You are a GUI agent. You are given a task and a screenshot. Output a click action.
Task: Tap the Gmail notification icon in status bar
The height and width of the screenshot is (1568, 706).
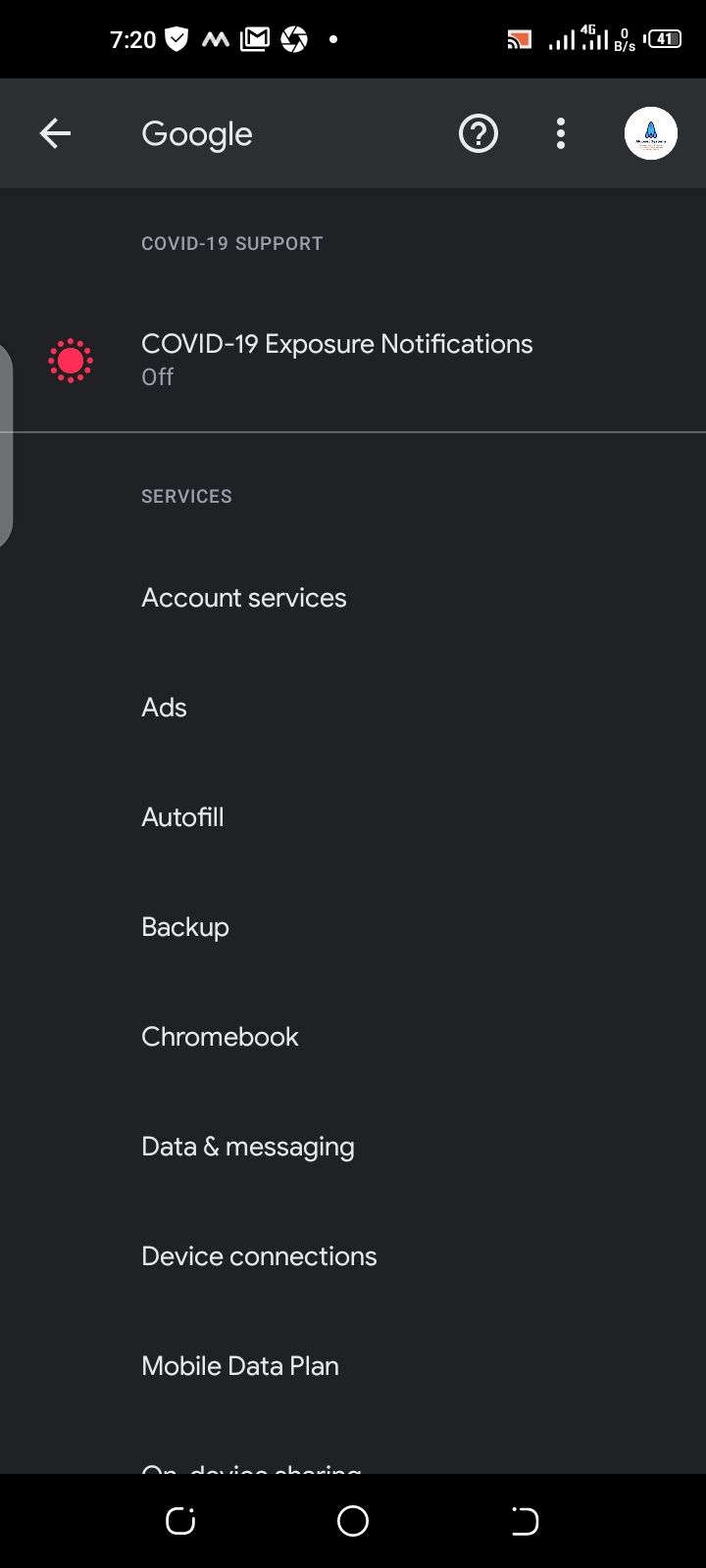click(x=254, y=39)
